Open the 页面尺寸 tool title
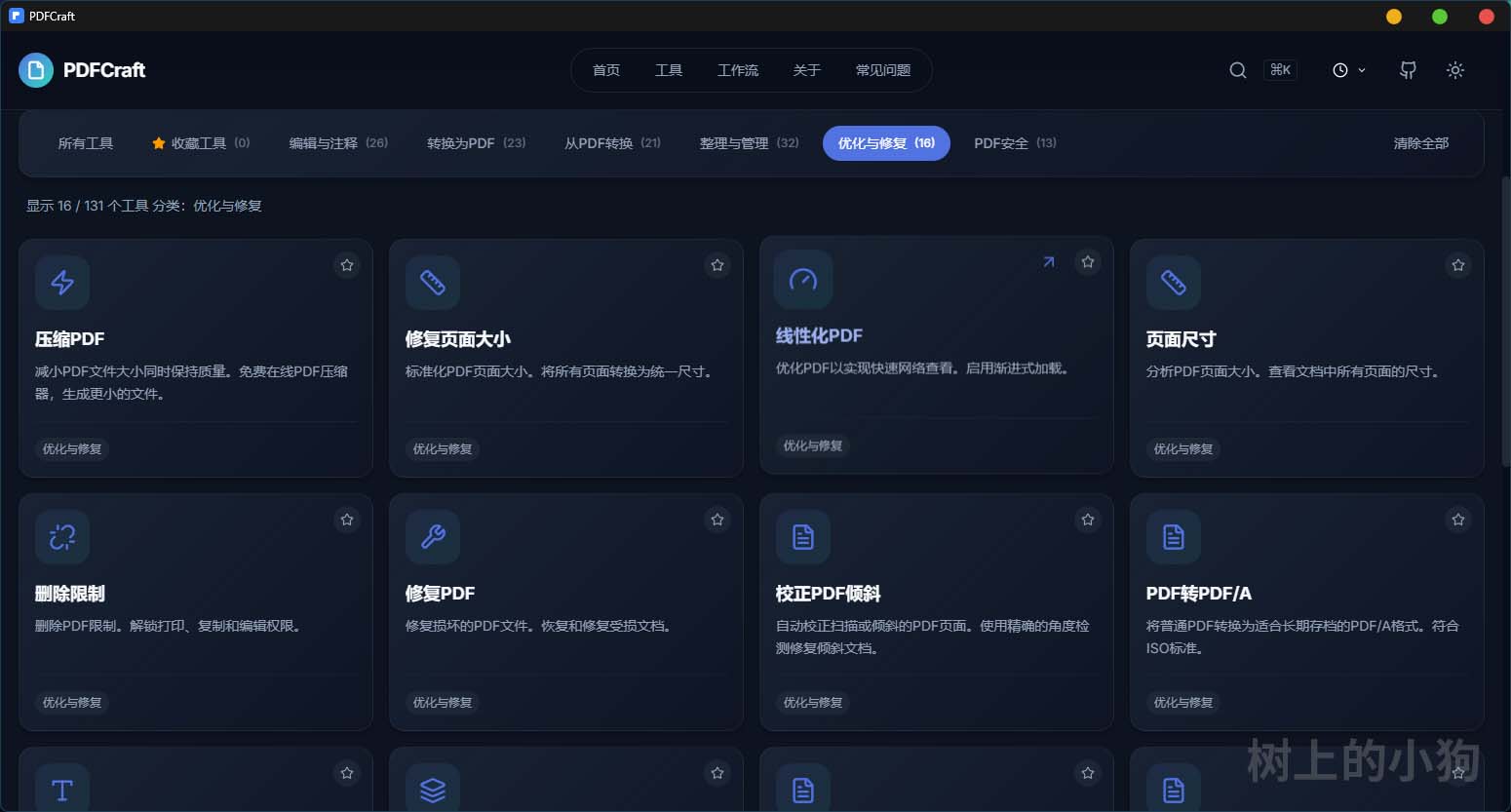 (x=1182, y=339)
